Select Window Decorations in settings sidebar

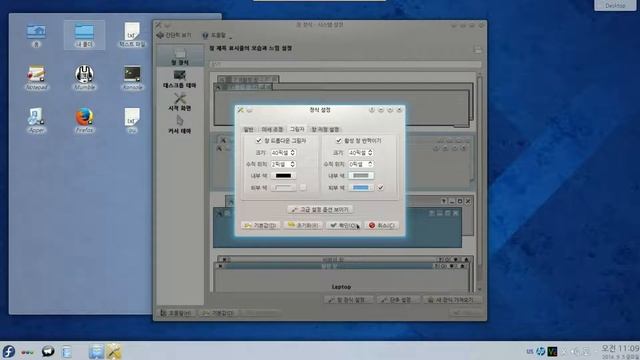coord(180,57)
